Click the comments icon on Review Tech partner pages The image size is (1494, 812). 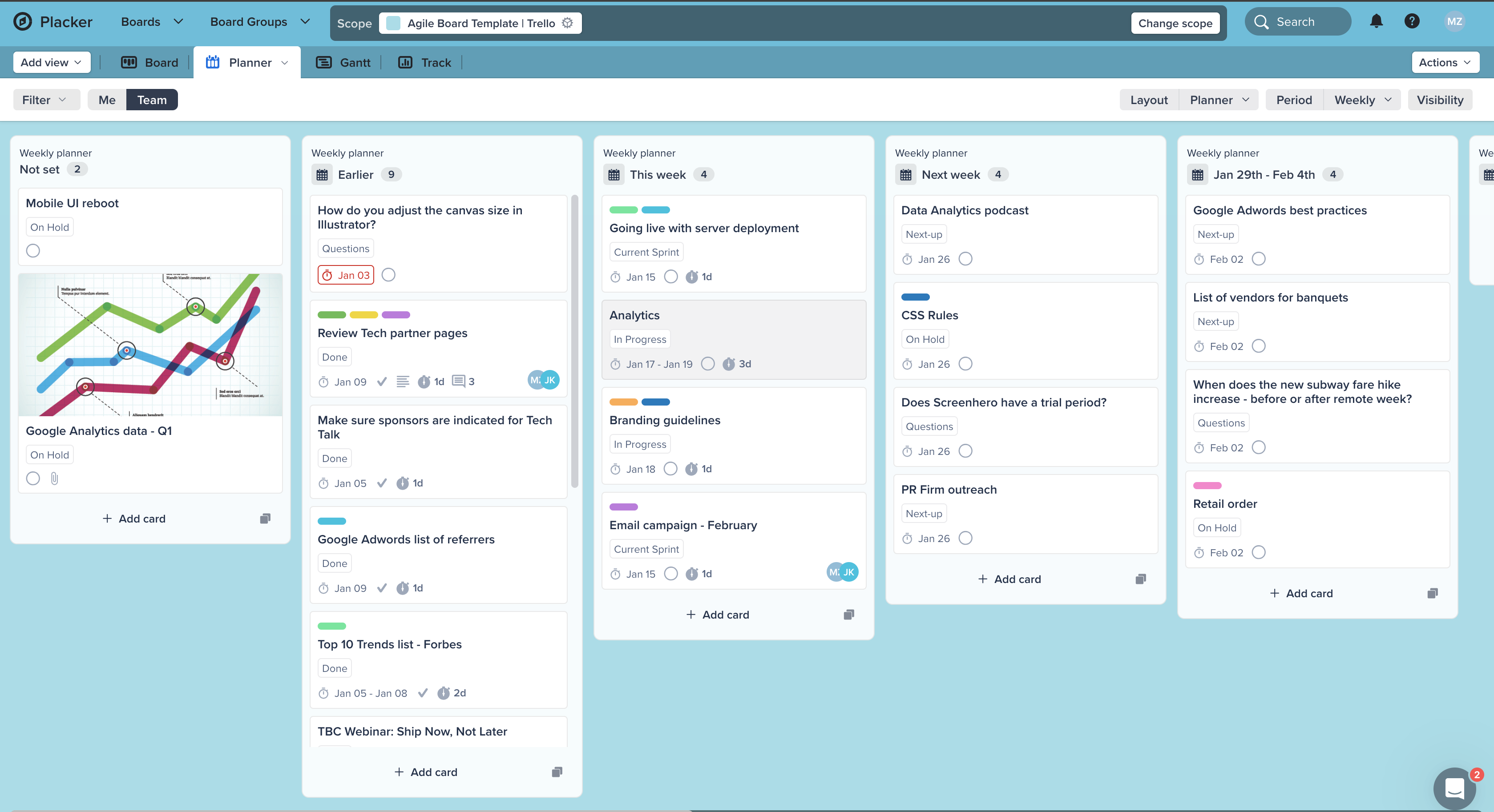pos(458,382)
